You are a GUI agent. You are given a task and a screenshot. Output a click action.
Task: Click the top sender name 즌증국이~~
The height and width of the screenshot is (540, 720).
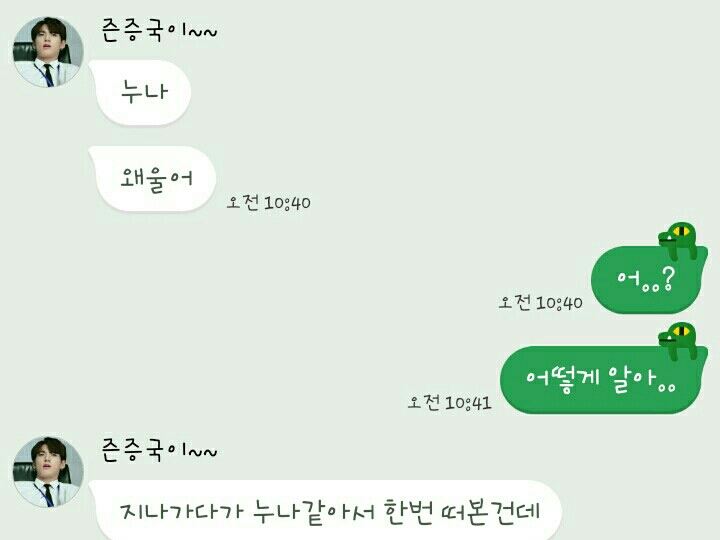pos(159,30)
